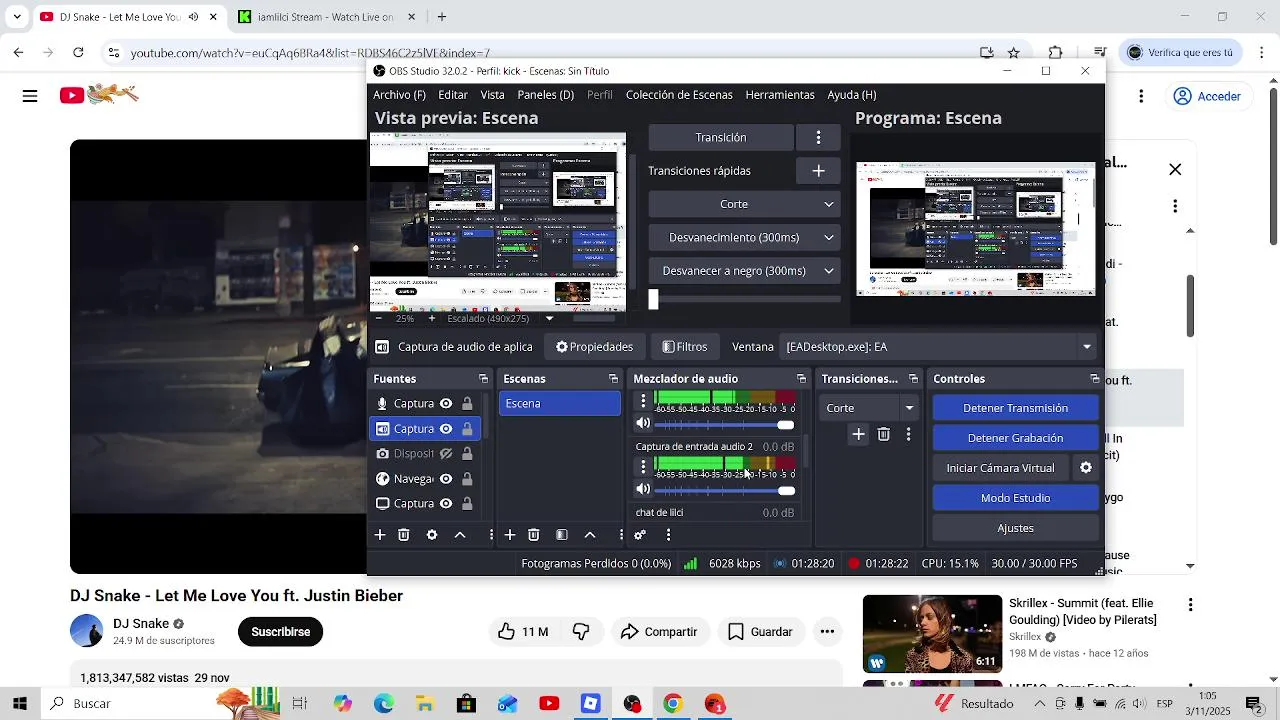Expand Desvanecimiento (300ms) dropdown
Viewport: 1280px width, 720px height.
tap(744, 238)
